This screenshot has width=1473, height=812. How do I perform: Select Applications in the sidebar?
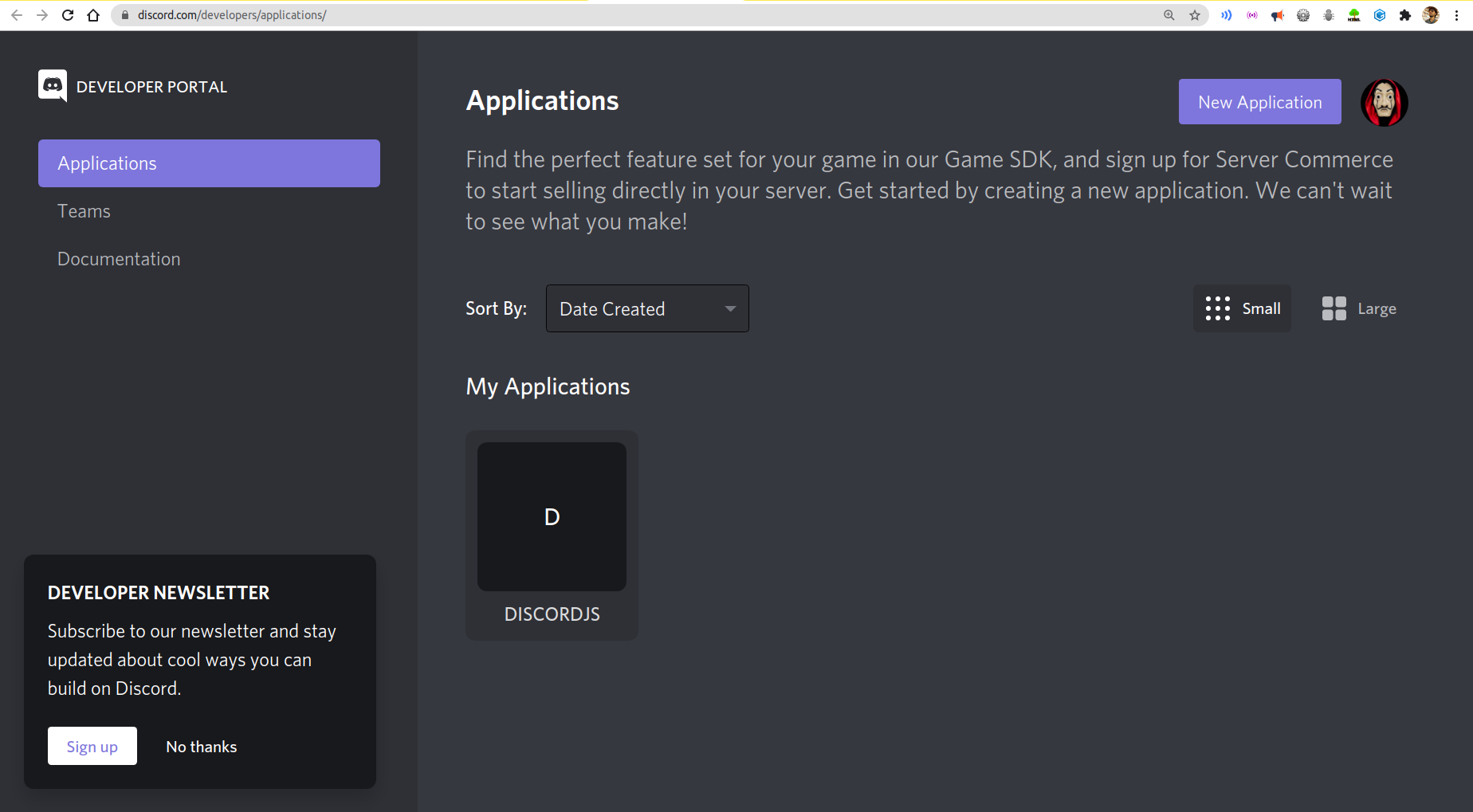point(209,163)
